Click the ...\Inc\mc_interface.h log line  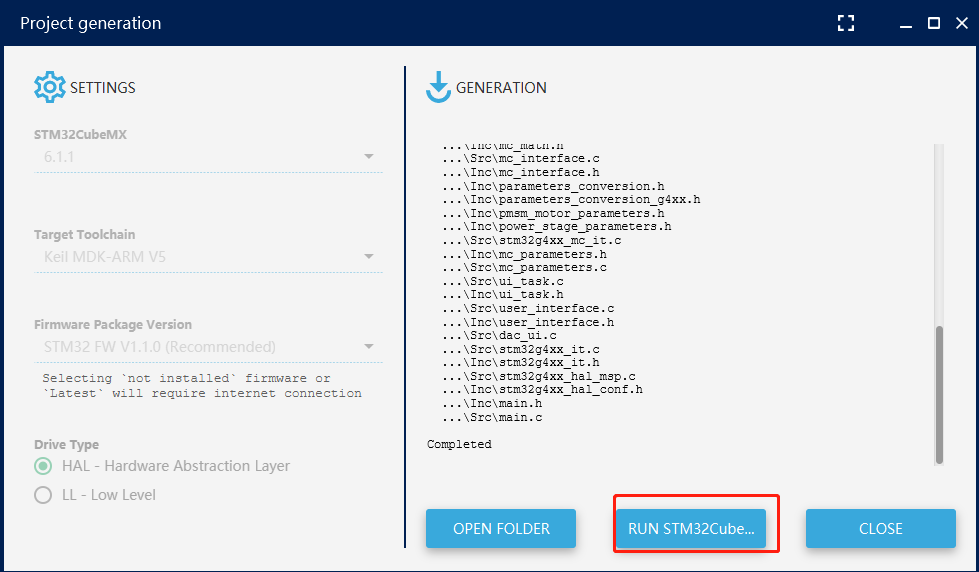click(x=521, y=172)
